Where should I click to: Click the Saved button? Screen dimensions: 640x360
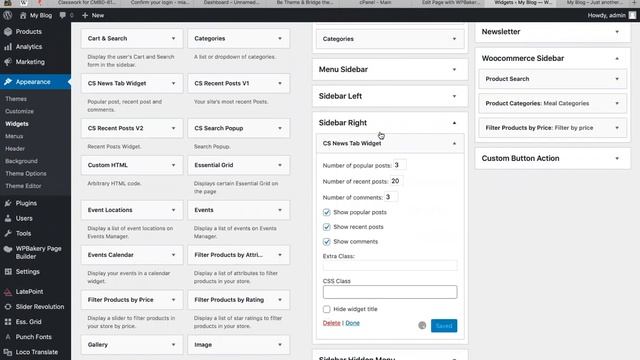444,326
